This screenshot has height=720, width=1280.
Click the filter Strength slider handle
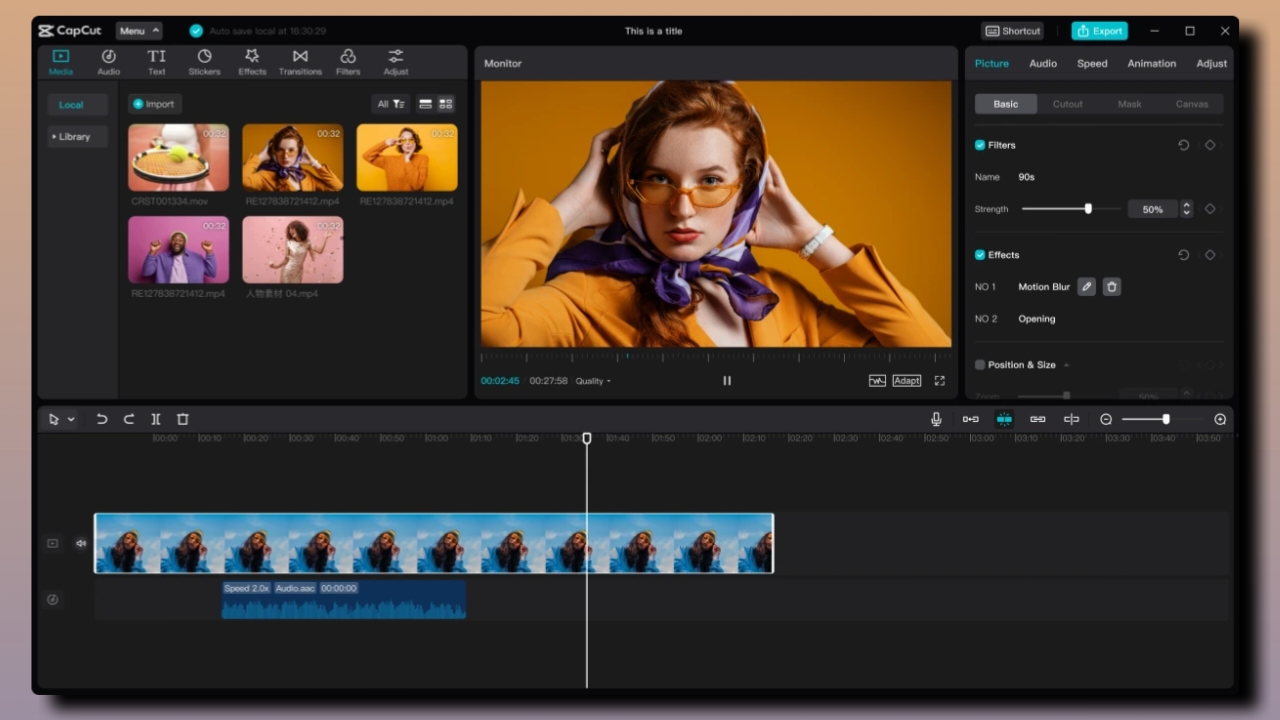click(1088, 209)
